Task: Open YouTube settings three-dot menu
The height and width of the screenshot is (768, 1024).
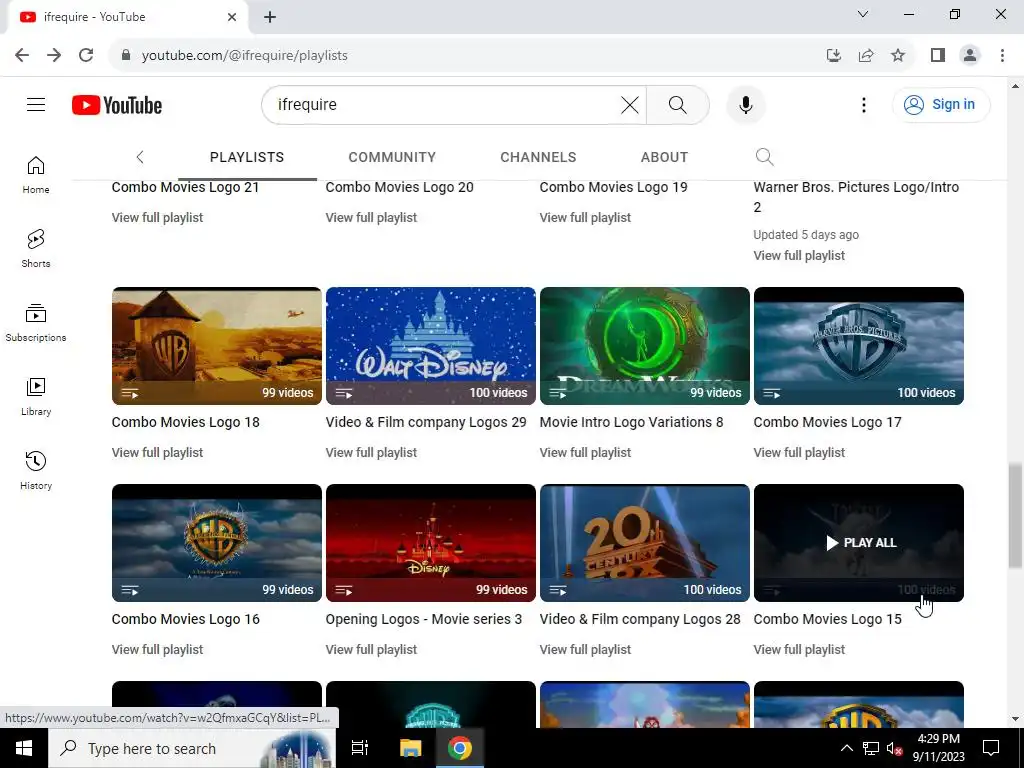Action: pos(863,104)
